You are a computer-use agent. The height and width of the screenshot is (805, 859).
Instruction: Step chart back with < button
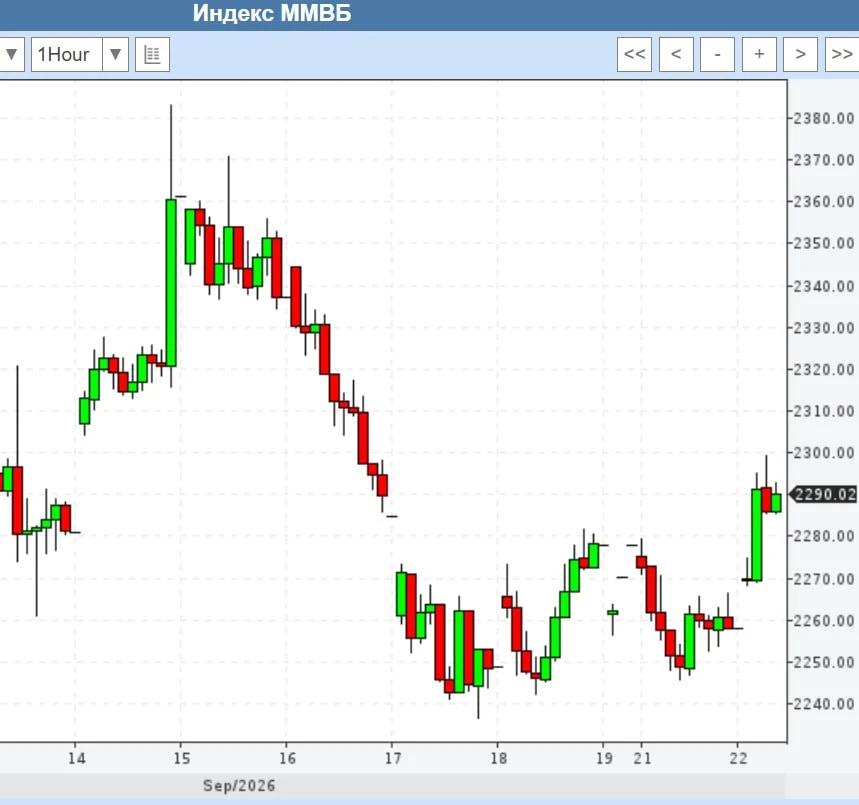[676, 54]
